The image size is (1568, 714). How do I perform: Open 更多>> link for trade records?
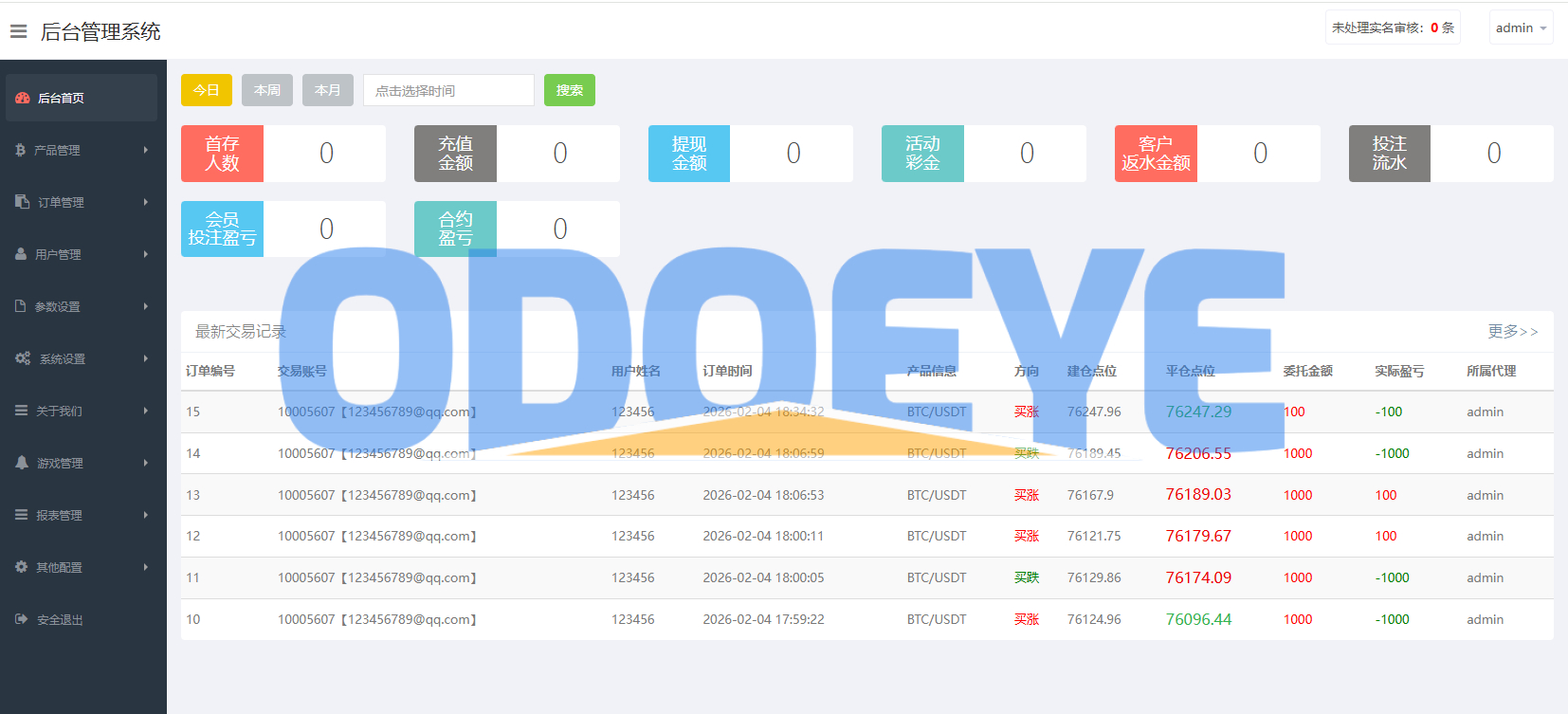(x=1512, y=331)
